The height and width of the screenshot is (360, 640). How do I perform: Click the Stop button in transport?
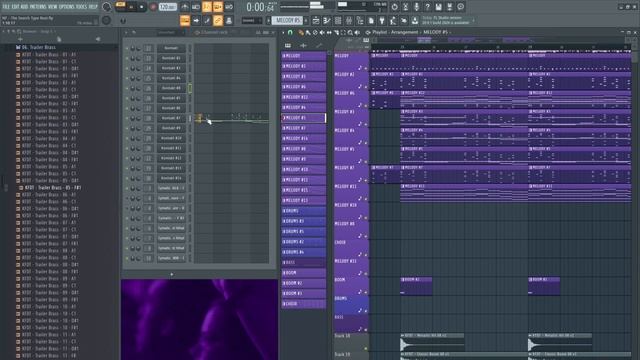142,7
